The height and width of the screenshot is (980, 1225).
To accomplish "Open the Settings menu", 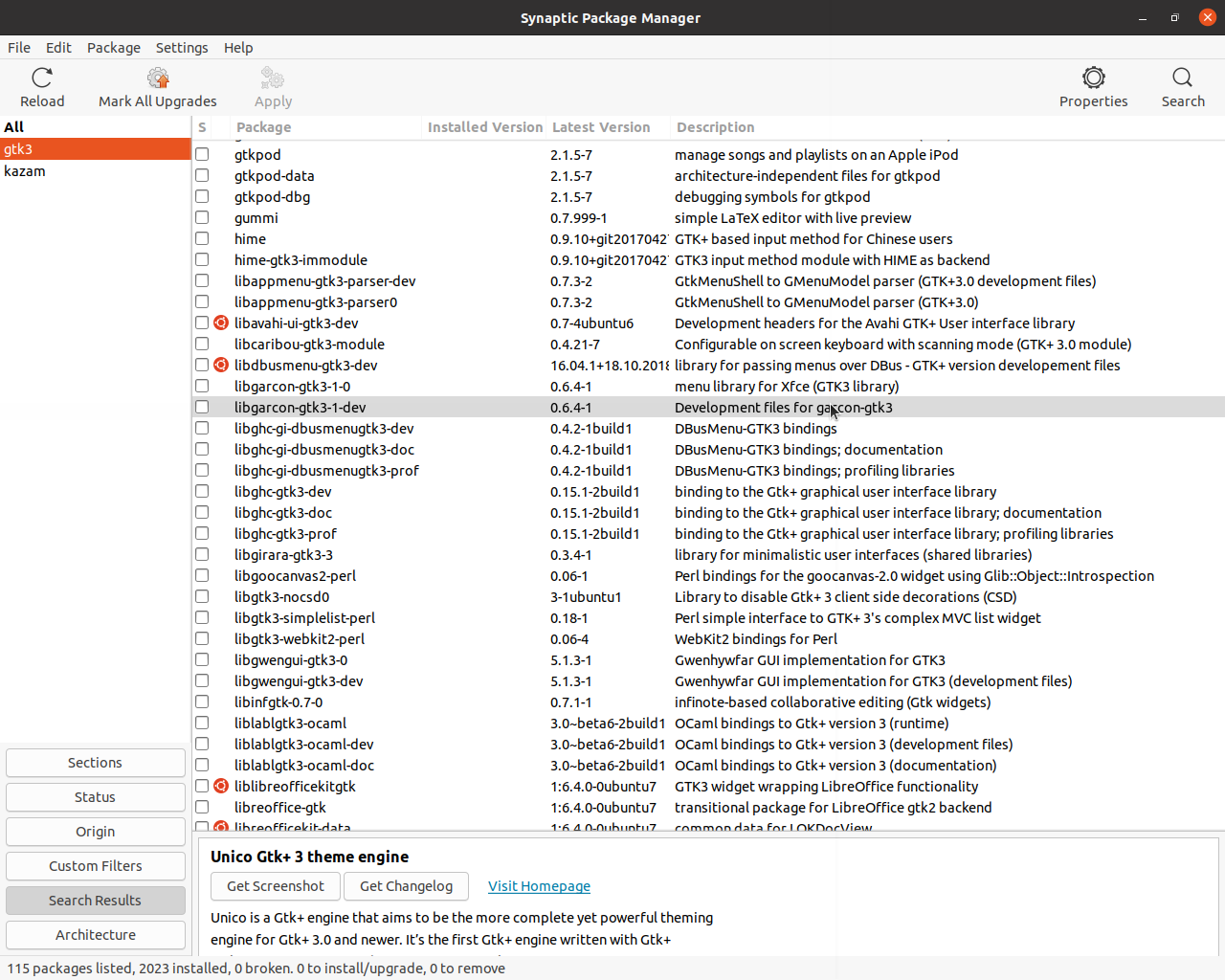I will coord(182,47).
